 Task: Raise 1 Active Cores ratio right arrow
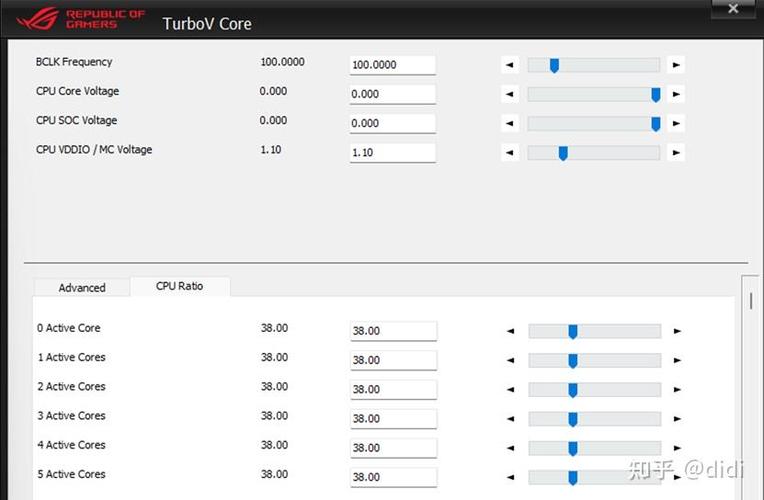pos(677,360)
